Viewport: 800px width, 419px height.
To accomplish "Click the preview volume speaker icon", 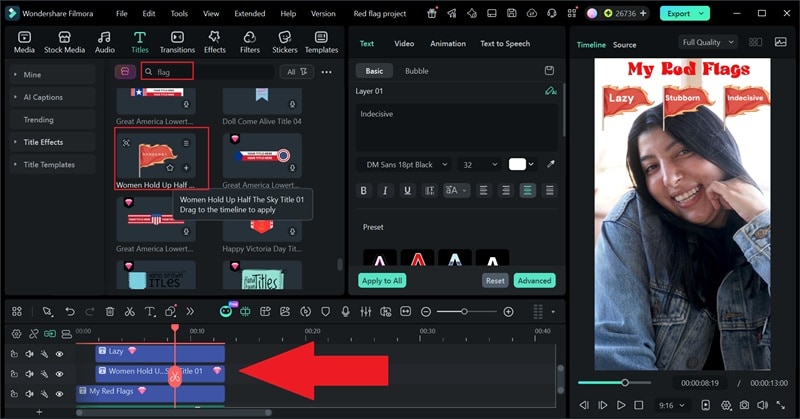I will 762,405.
